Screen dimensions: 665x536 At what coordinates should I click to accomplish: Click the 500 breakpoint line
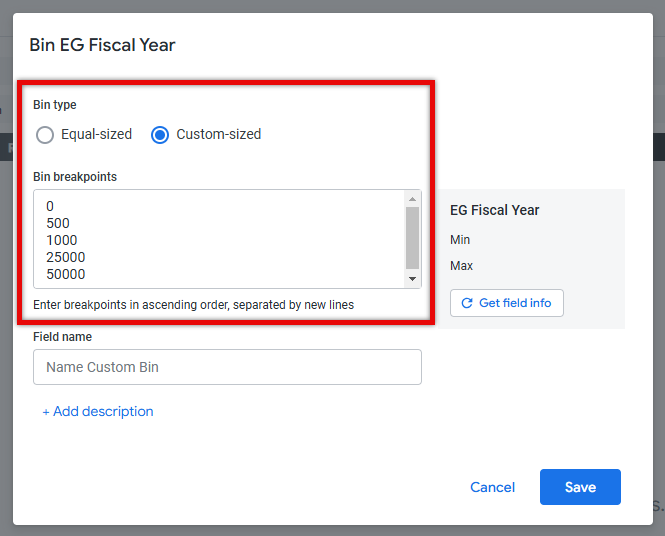point(58,223)
